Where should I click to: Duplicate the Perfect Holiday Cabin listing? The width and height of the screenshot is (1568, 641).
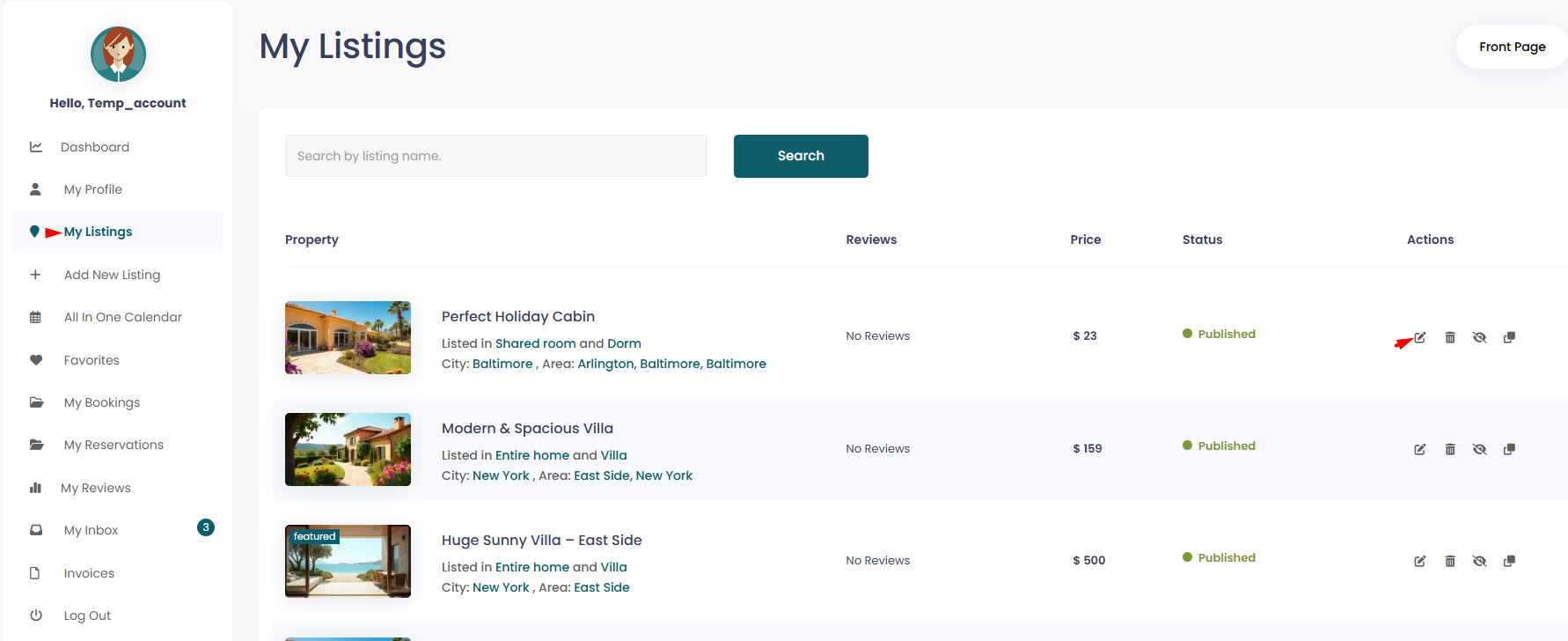coord(1509,337)
